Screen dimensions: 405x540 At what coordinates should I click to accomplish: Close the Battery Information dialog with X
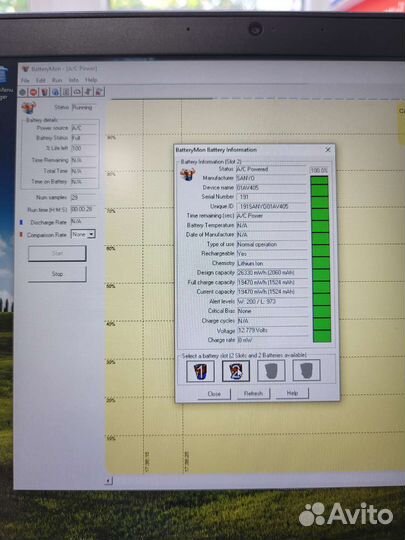click(328, 149)
